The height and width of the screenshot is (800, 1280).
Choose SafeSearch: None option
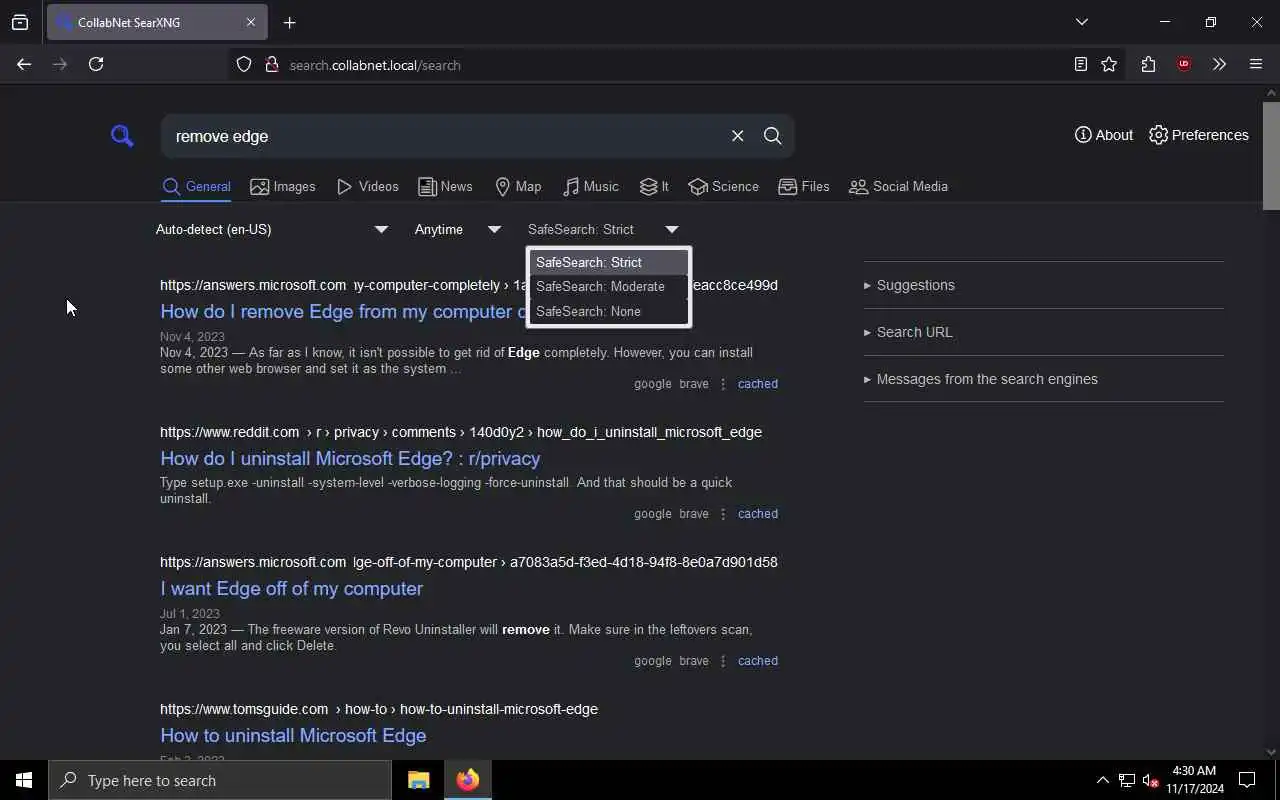click(608, 311)
